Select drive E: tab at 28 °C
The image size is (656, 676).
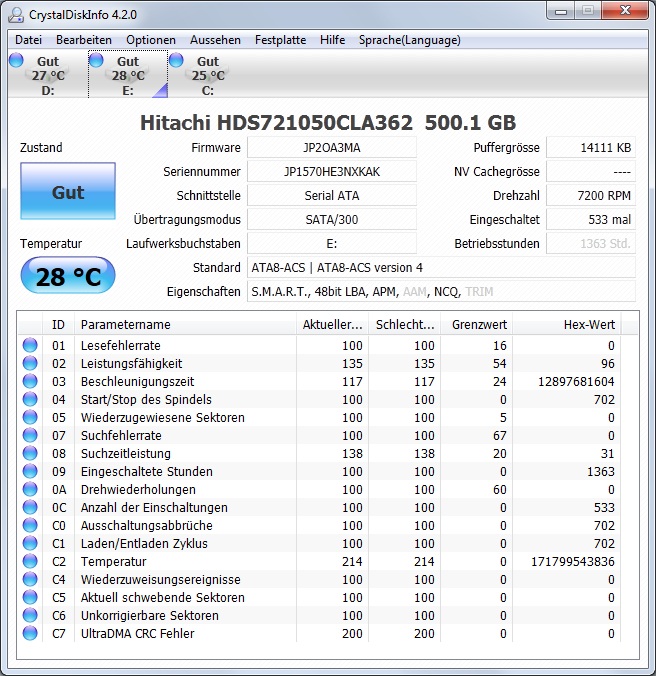pyautogui.click(x=128, y=75)
